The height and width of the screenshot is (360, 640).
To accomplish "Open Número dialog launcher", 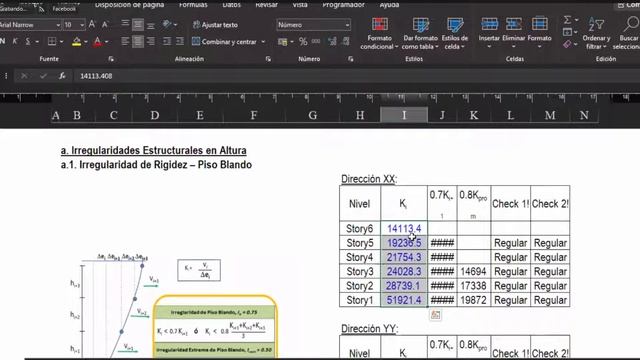I will tap(351, 59).
